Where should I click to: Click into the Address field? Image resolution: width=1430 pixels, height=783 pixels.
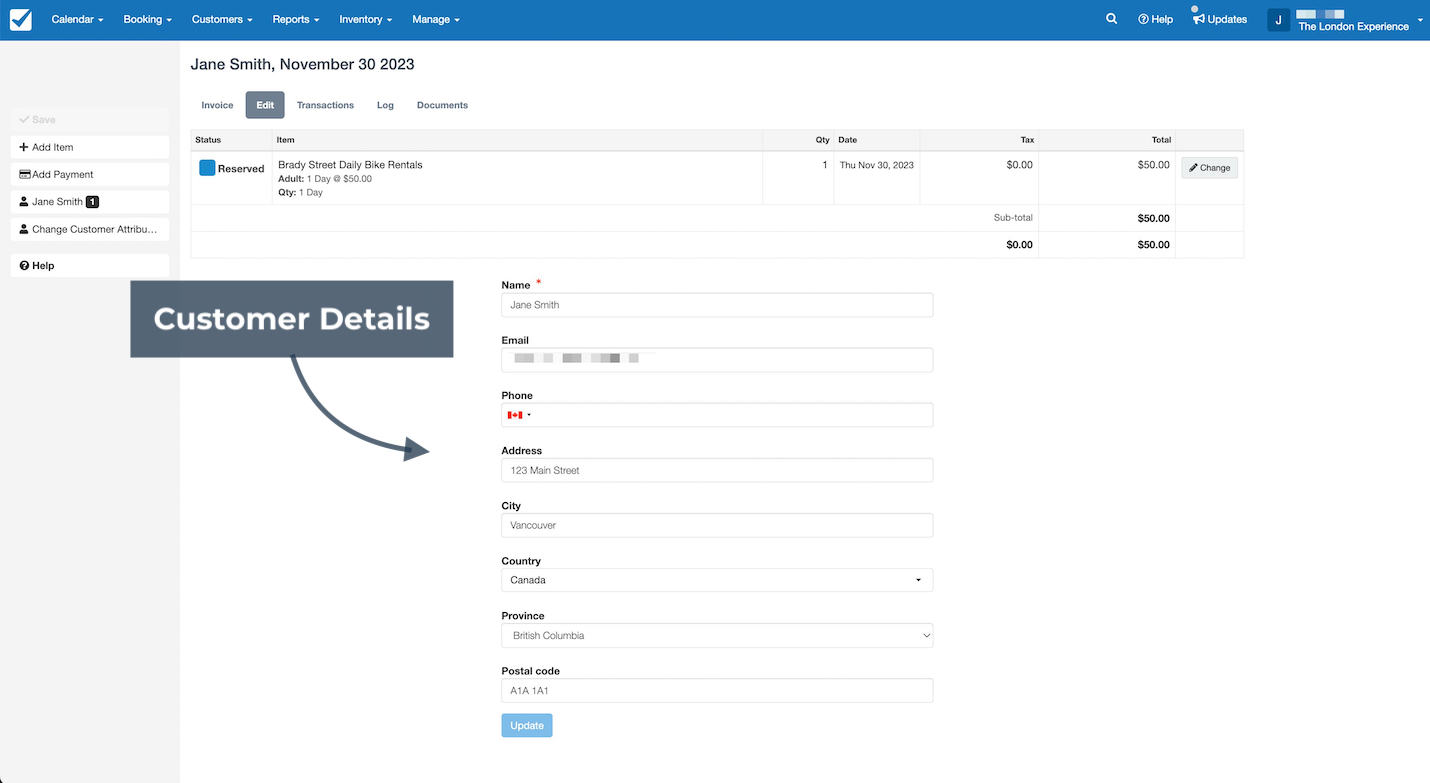[x=717, y=470]
